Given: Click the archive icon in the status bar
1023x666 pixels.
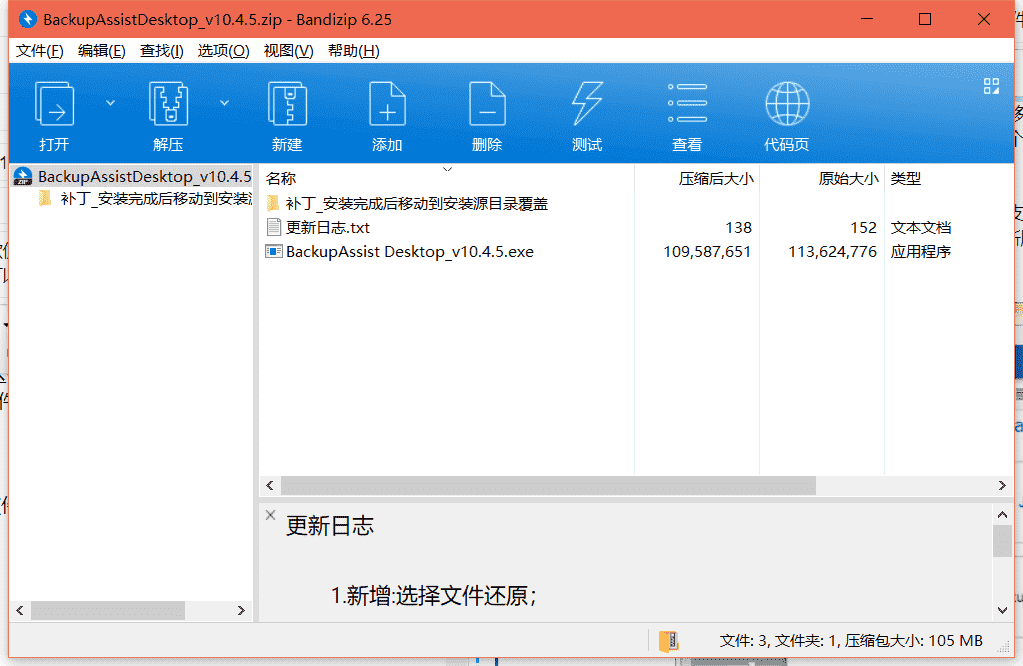Looking at the screenshot, I should (668, 641).
